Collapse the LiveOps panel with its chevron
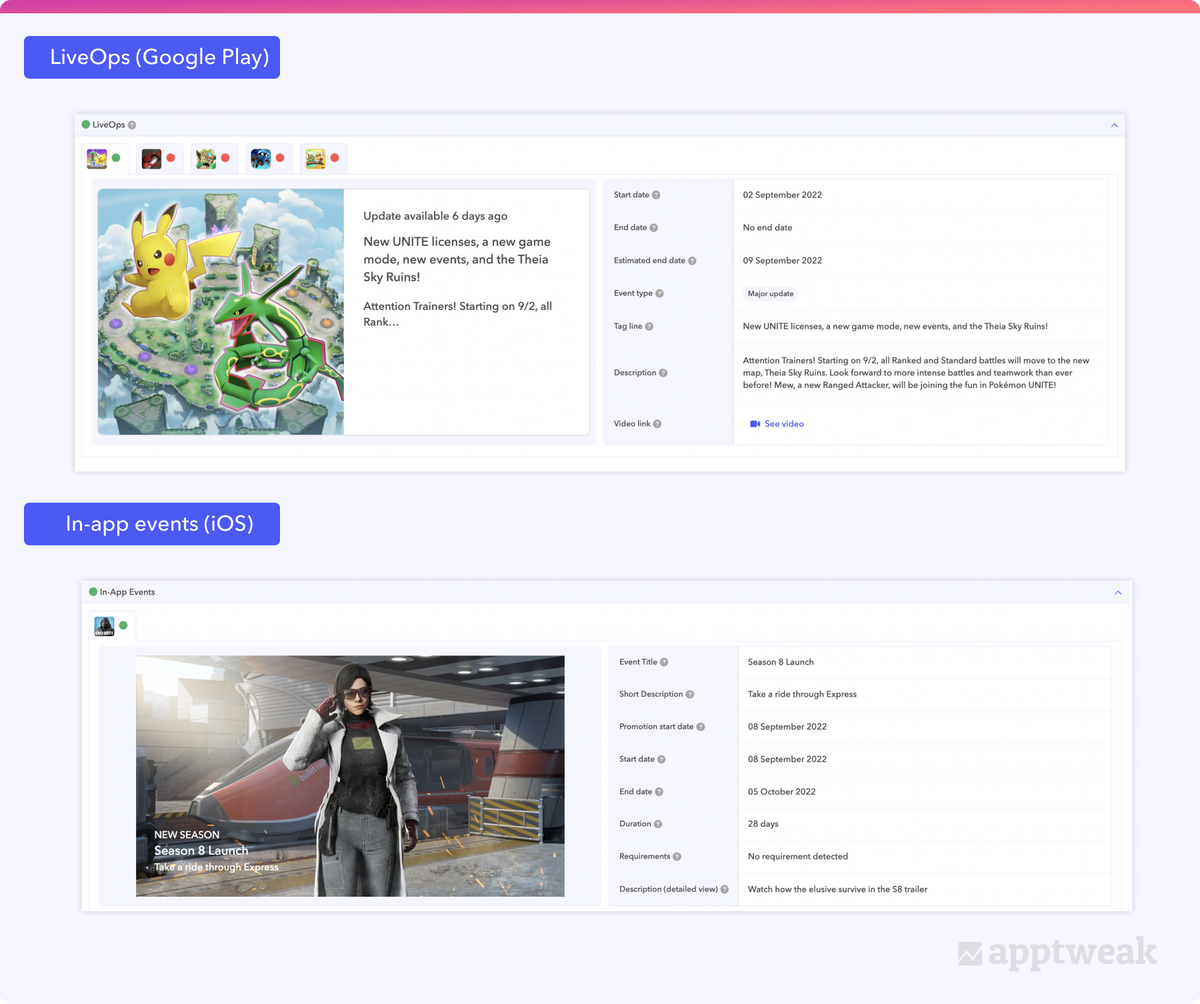Image resolution: width=1200 pixels, height=1004 pixels. click(x=1115, y=125)
